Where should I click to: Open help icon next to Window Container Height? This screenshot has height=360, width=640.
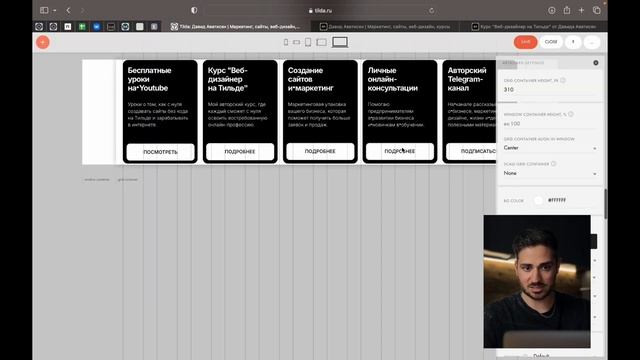[571, 114]
